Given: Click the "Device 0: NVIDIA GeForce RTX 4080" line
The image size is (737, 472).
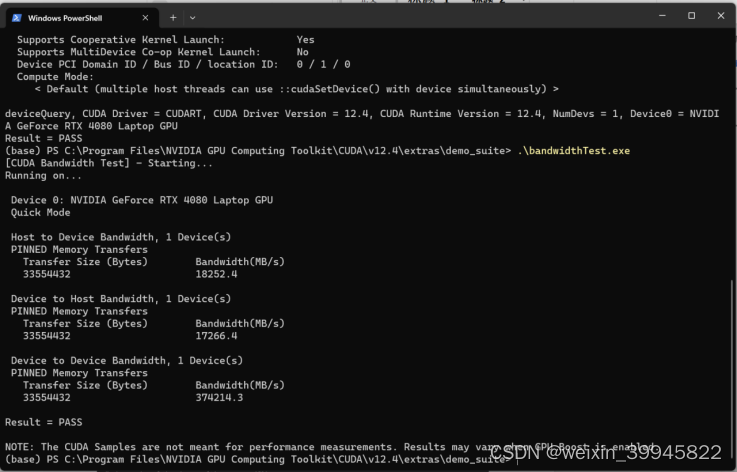Looking at the screenshot, I should [x=142, y=200].
